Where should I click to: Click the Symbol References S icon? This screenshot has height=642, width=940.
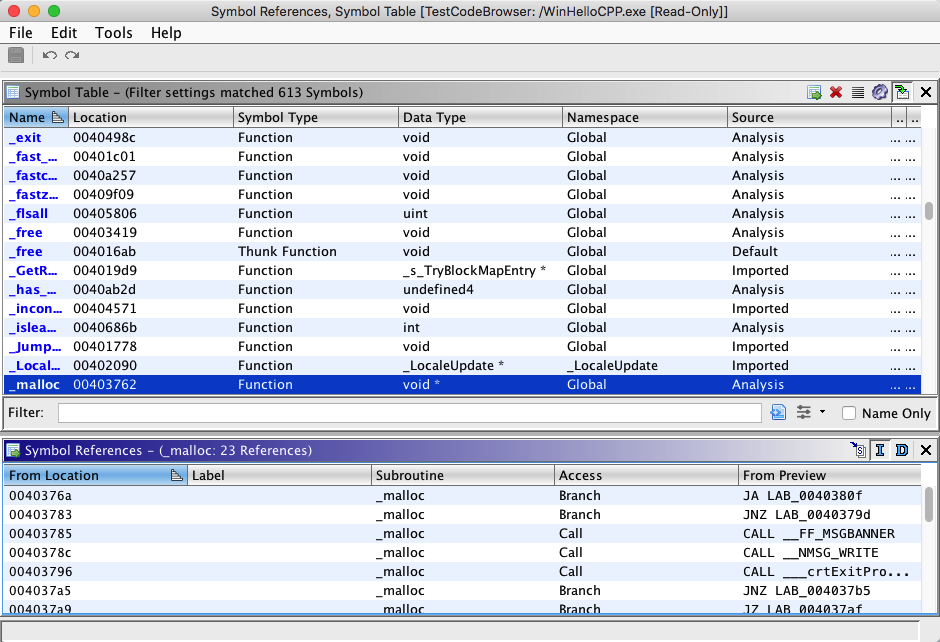click(x=858, y=450)
